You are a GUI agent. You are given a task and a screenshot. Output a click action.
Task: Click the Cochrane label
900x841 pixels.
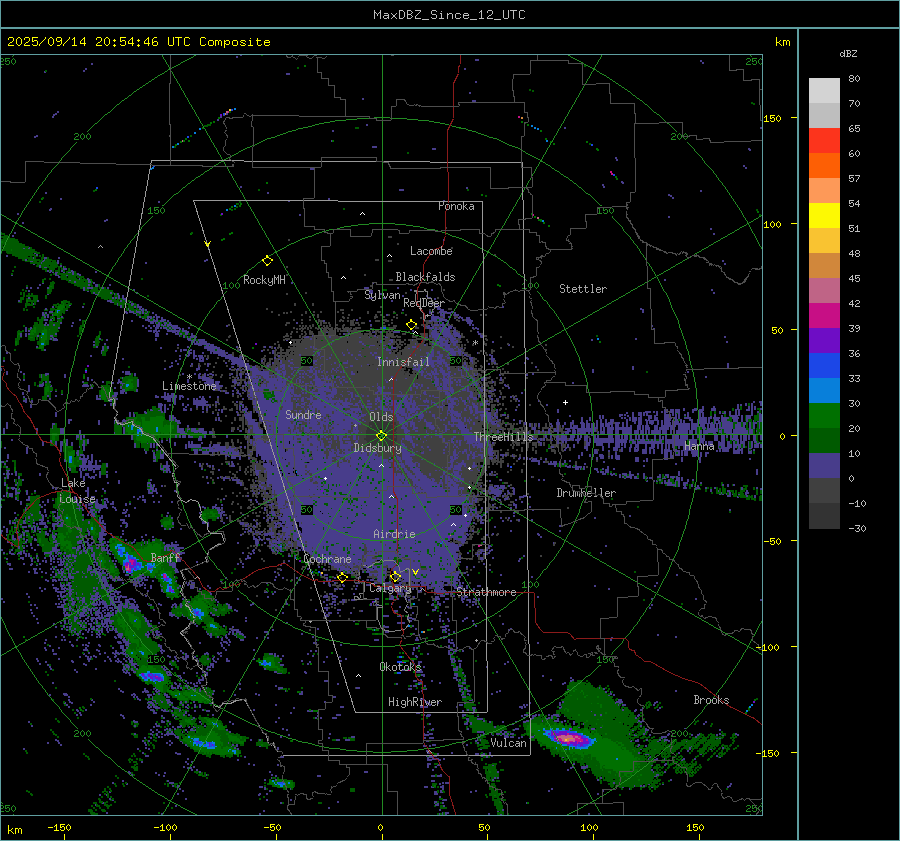[327, 559]
